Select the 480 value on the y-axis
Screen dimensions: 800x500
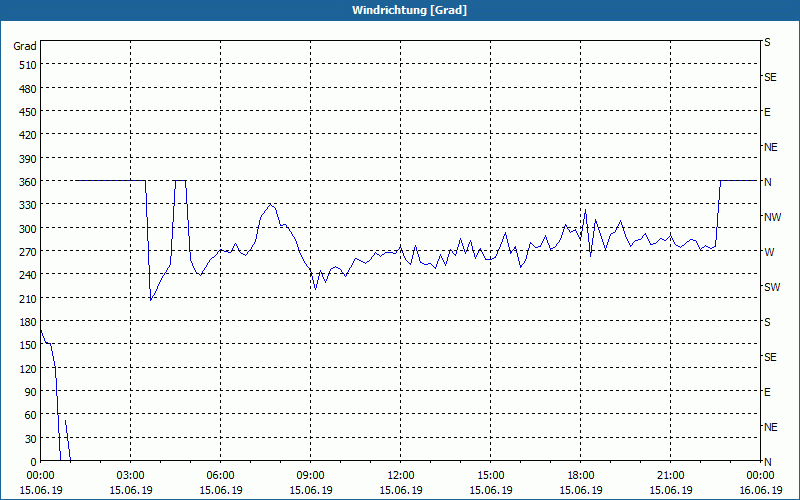(28, 89)
